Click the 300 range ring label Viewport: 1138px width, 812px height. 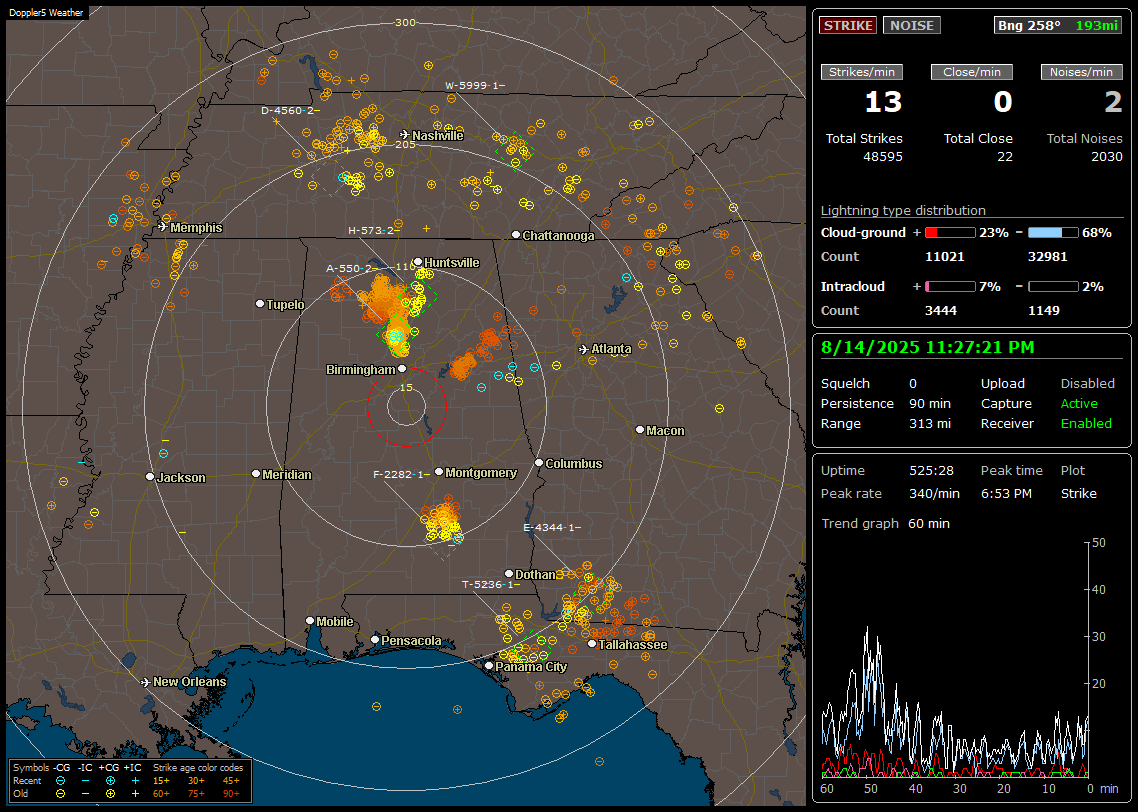click(406, 22)
